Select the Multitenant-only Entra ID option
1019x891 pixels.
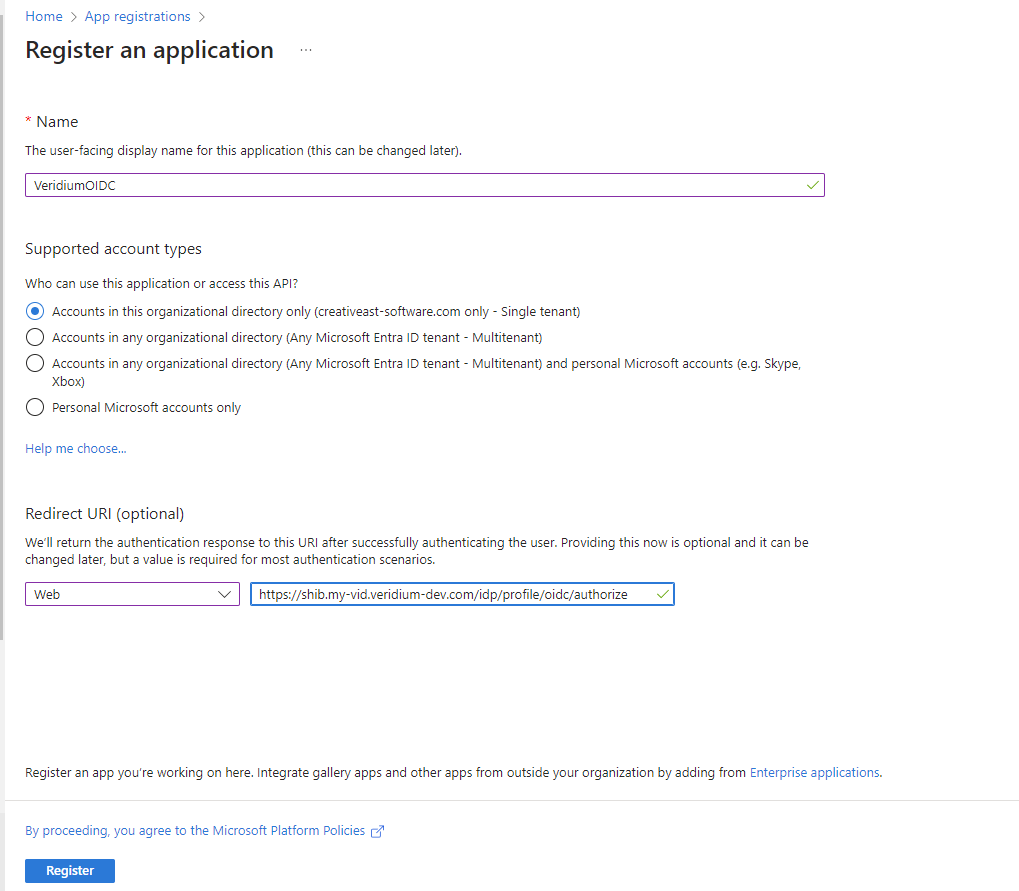pos(35,337)
